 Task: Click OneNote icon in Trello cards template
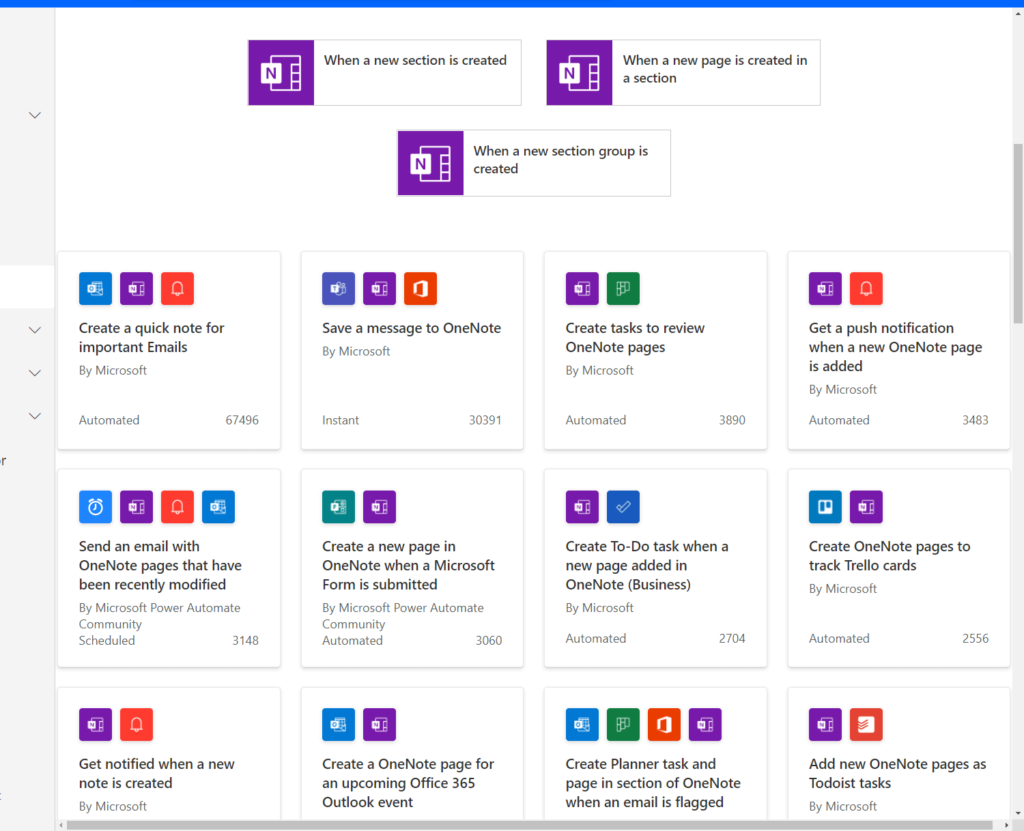[866, 506]
